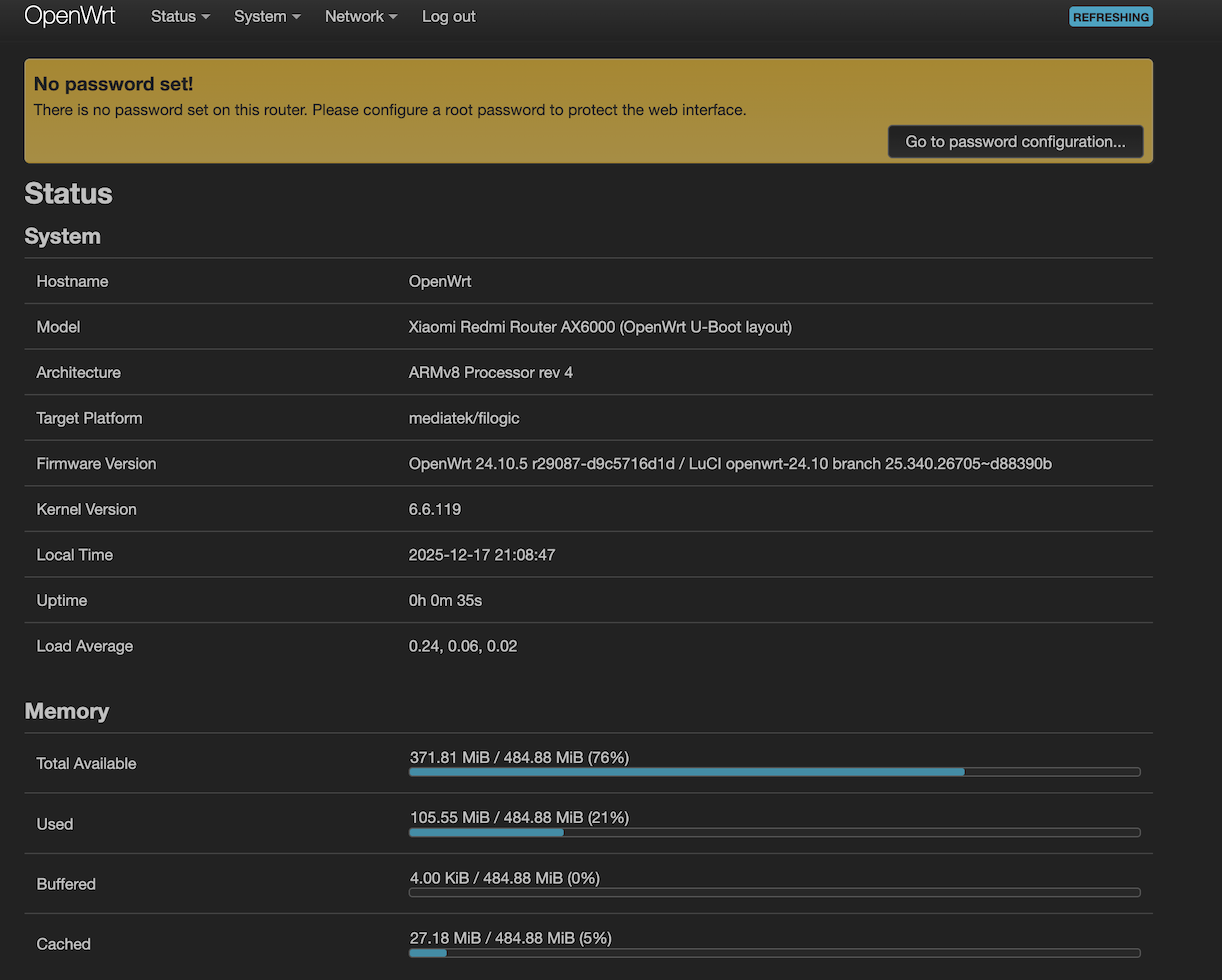Click the mediatek/filogic target platform value

464,418
